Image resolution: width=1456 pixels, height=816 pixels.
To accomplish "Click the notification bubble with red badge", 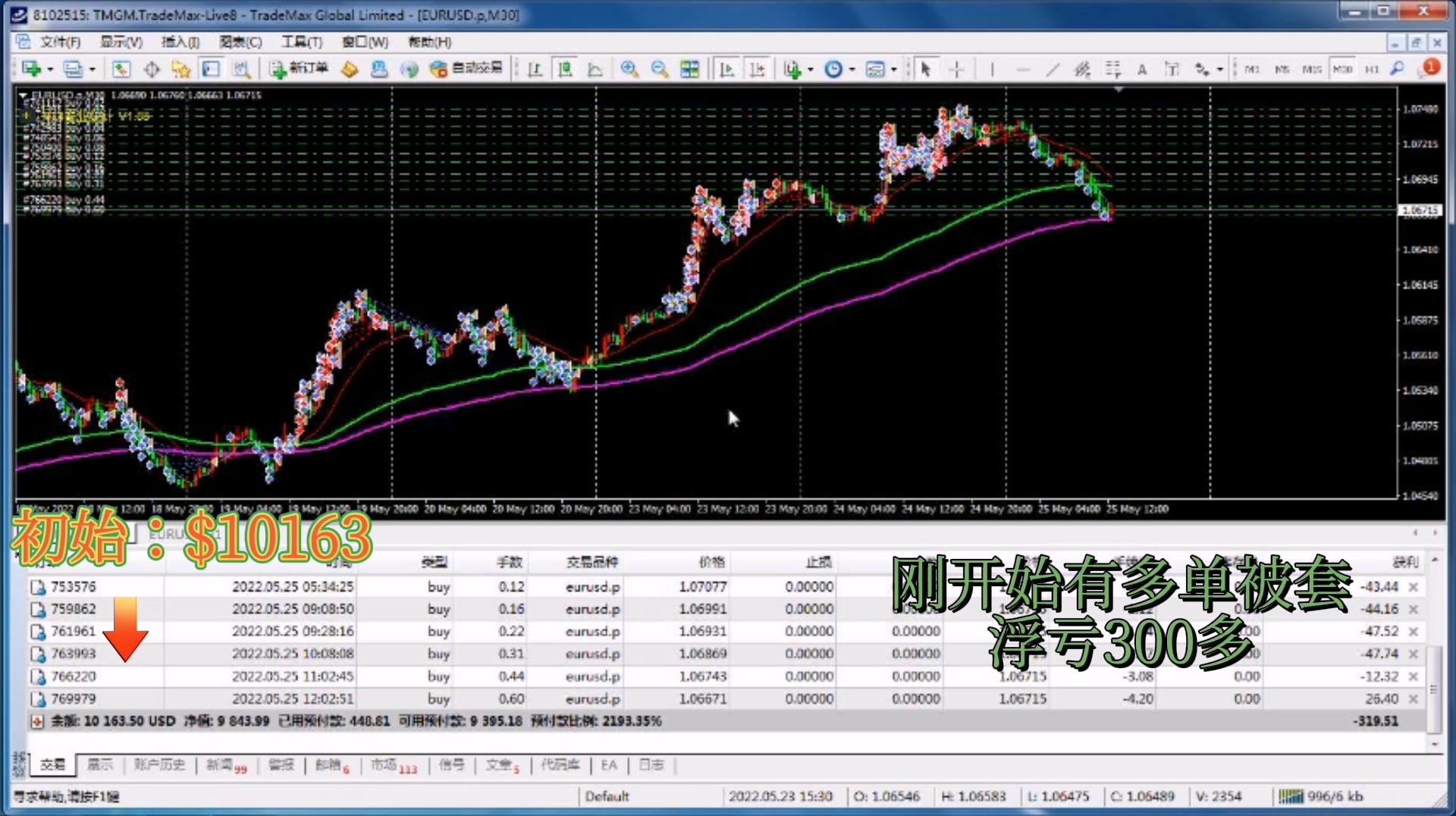I will pyautogui.click(x=1429, y=69).
